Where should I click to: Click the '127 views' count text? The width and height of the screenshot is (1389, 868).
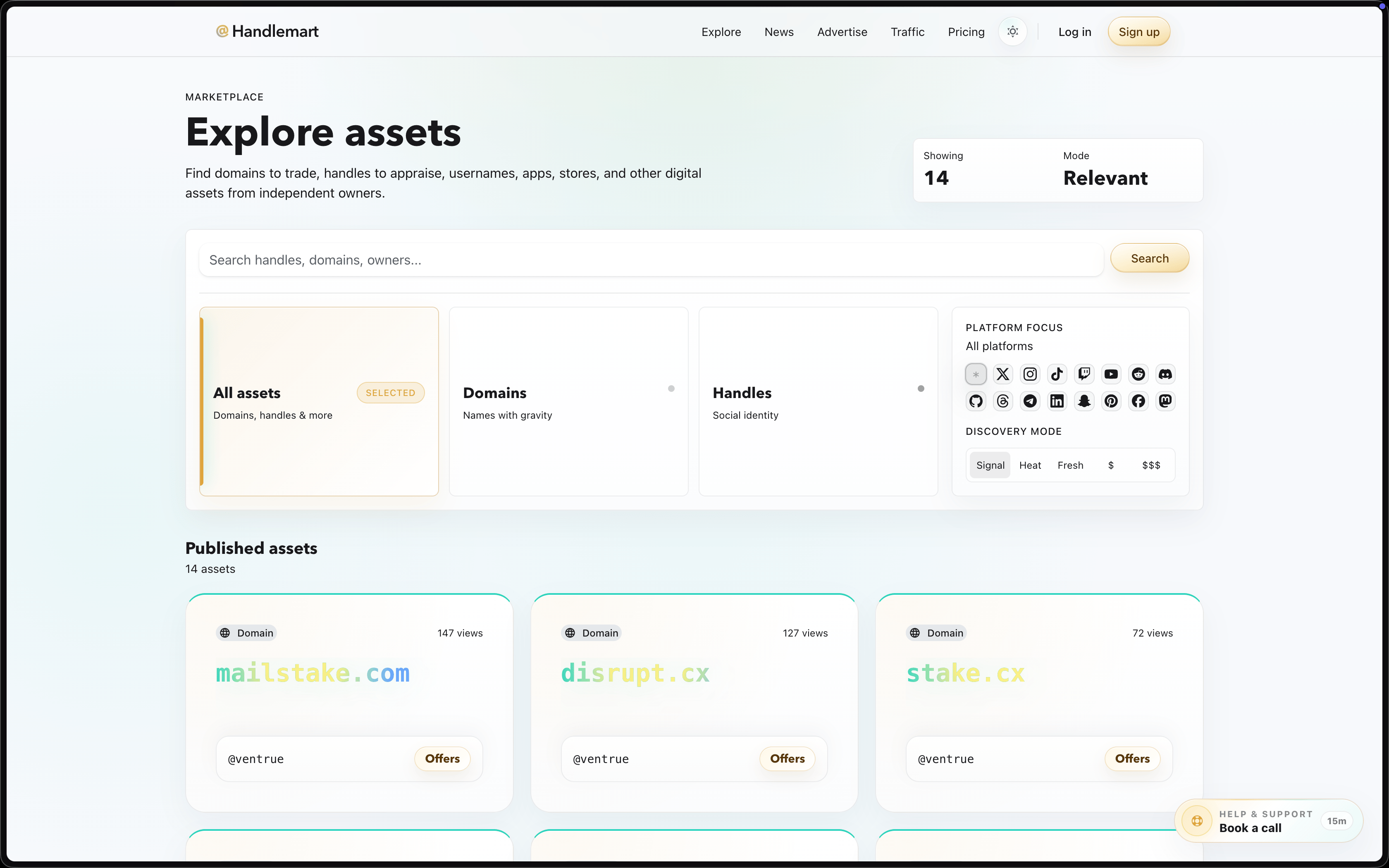pos(805,633)
